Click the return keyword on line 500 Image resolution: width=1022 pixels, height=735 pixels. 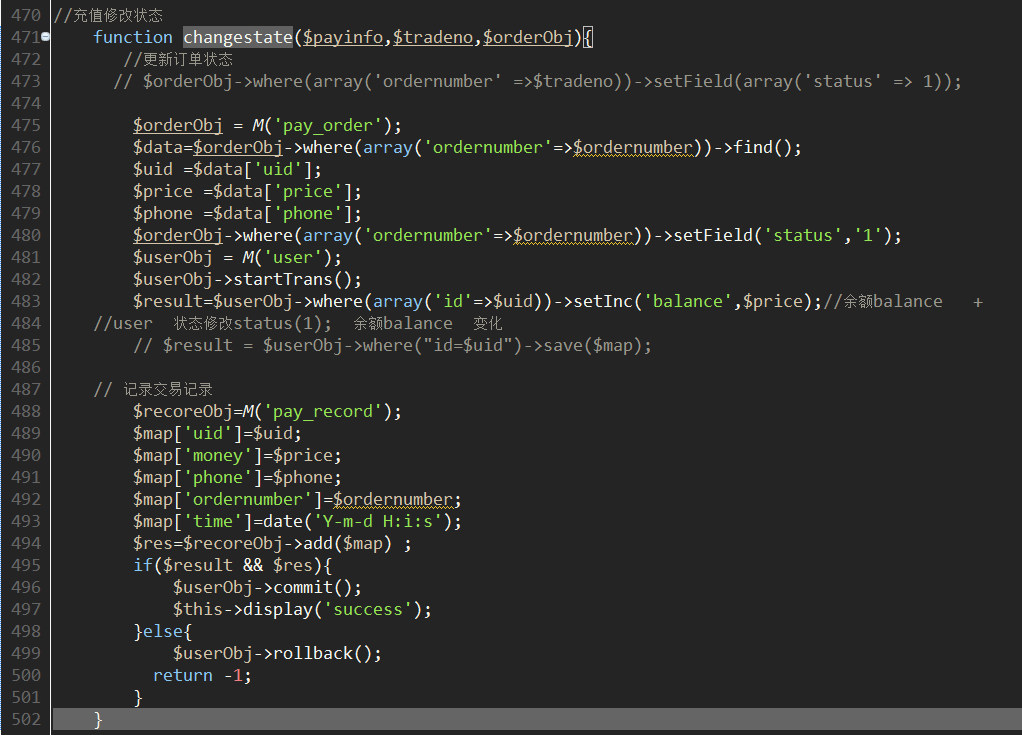point(183,676)
